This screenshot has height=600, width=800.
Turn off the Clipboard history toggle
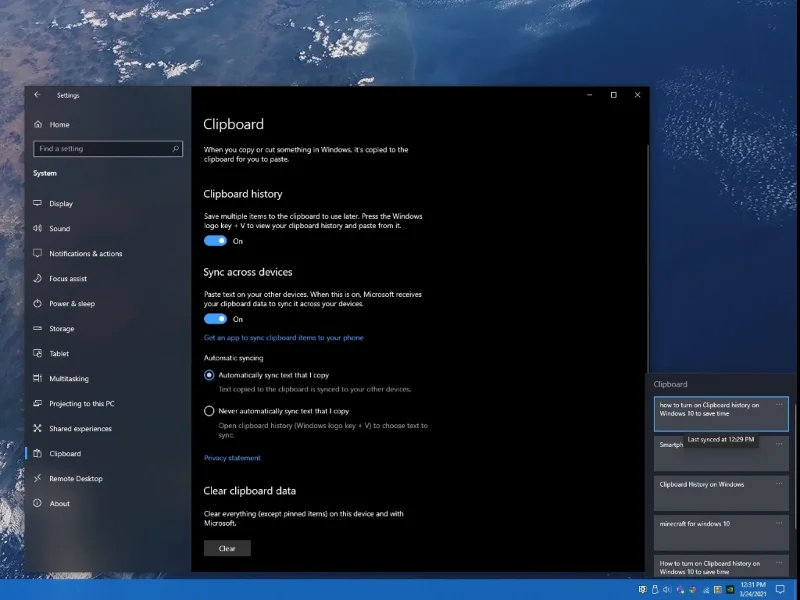click(215, 241)
